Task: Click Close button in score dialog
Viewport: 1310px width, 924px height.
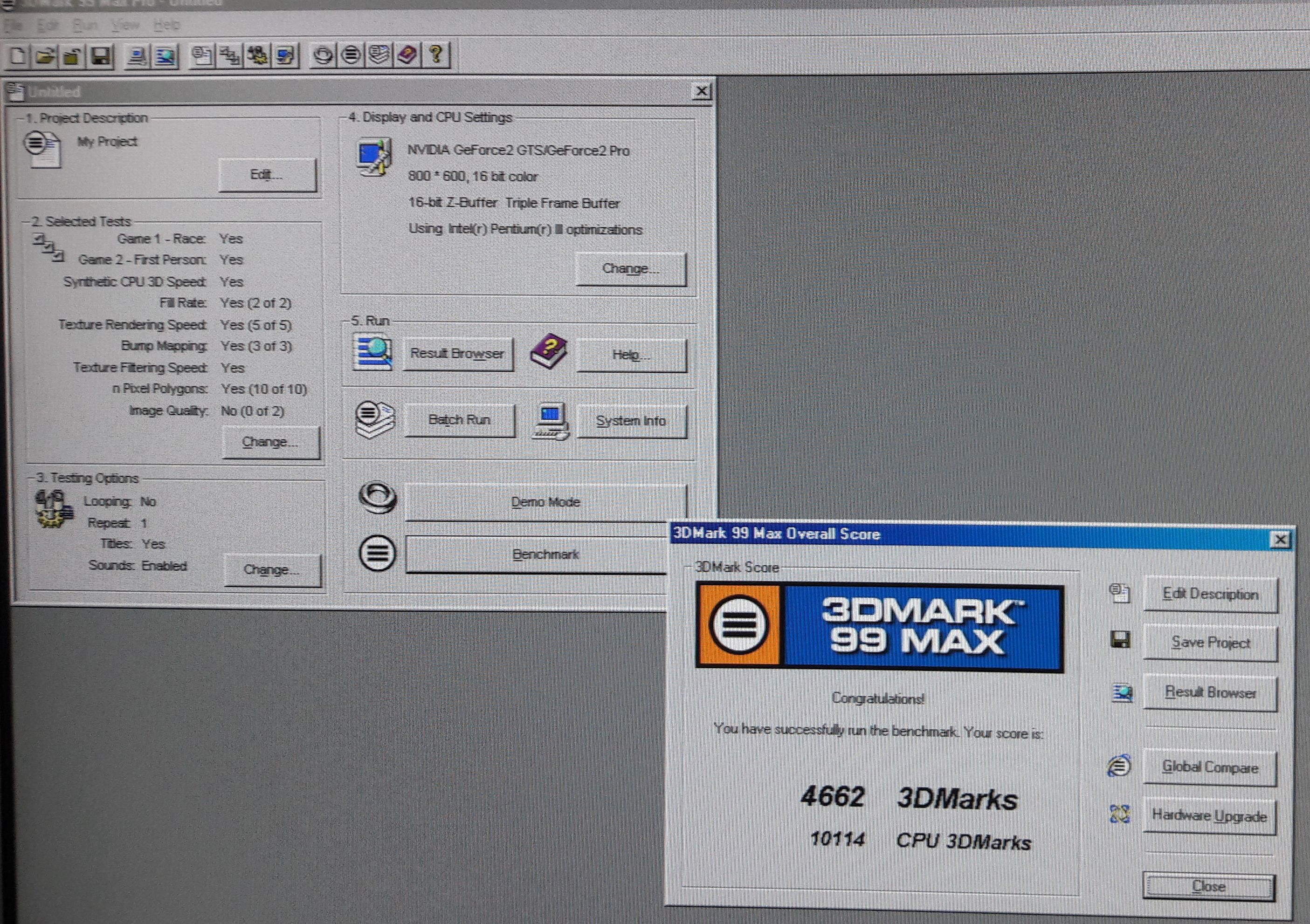Action: pos(1208,887)
